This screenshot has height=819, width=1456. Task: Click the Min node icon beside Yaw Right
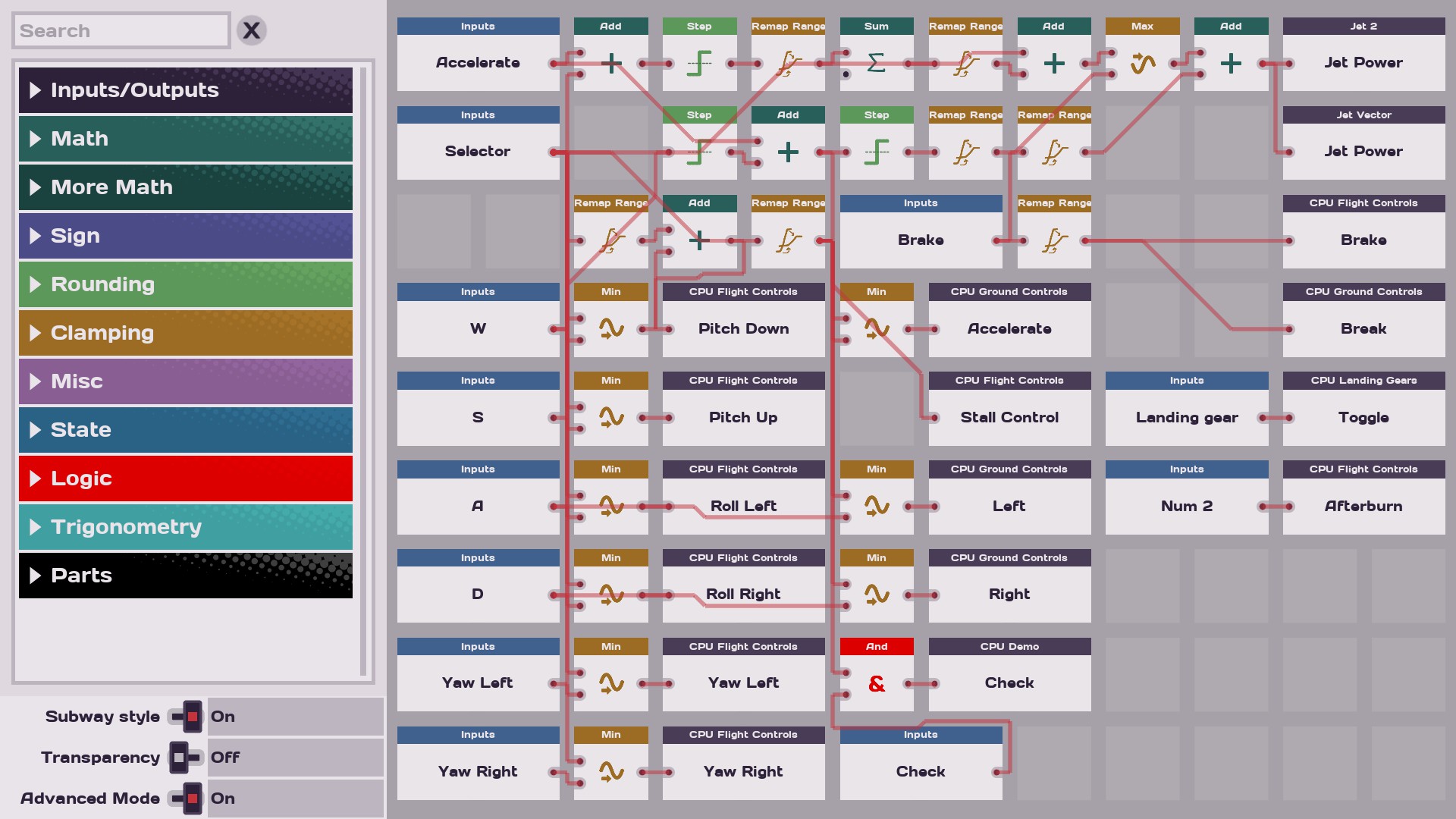[611, 771]
